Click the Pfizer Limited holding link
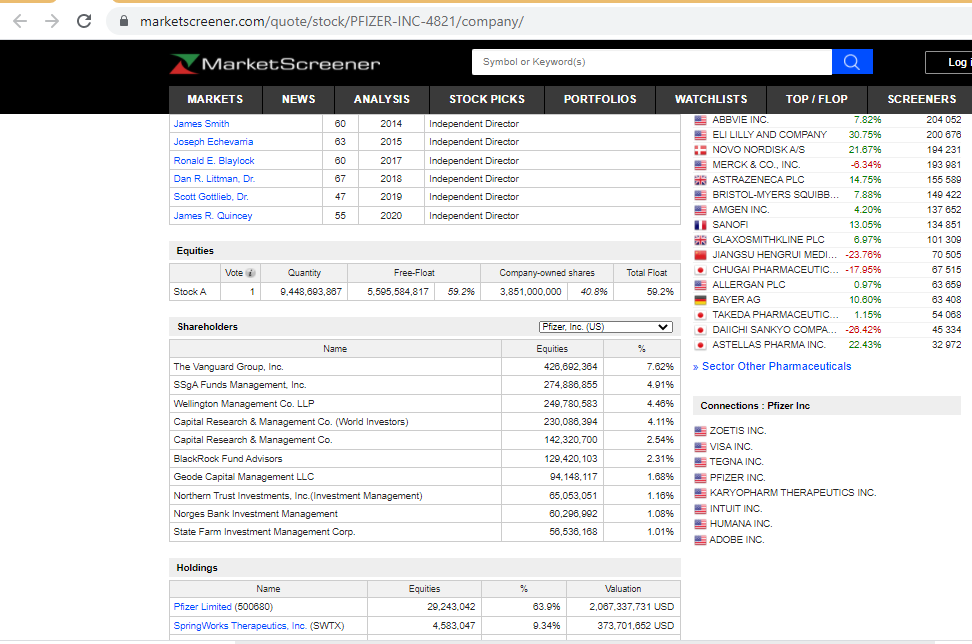972x644 pixels. [201, 607]
